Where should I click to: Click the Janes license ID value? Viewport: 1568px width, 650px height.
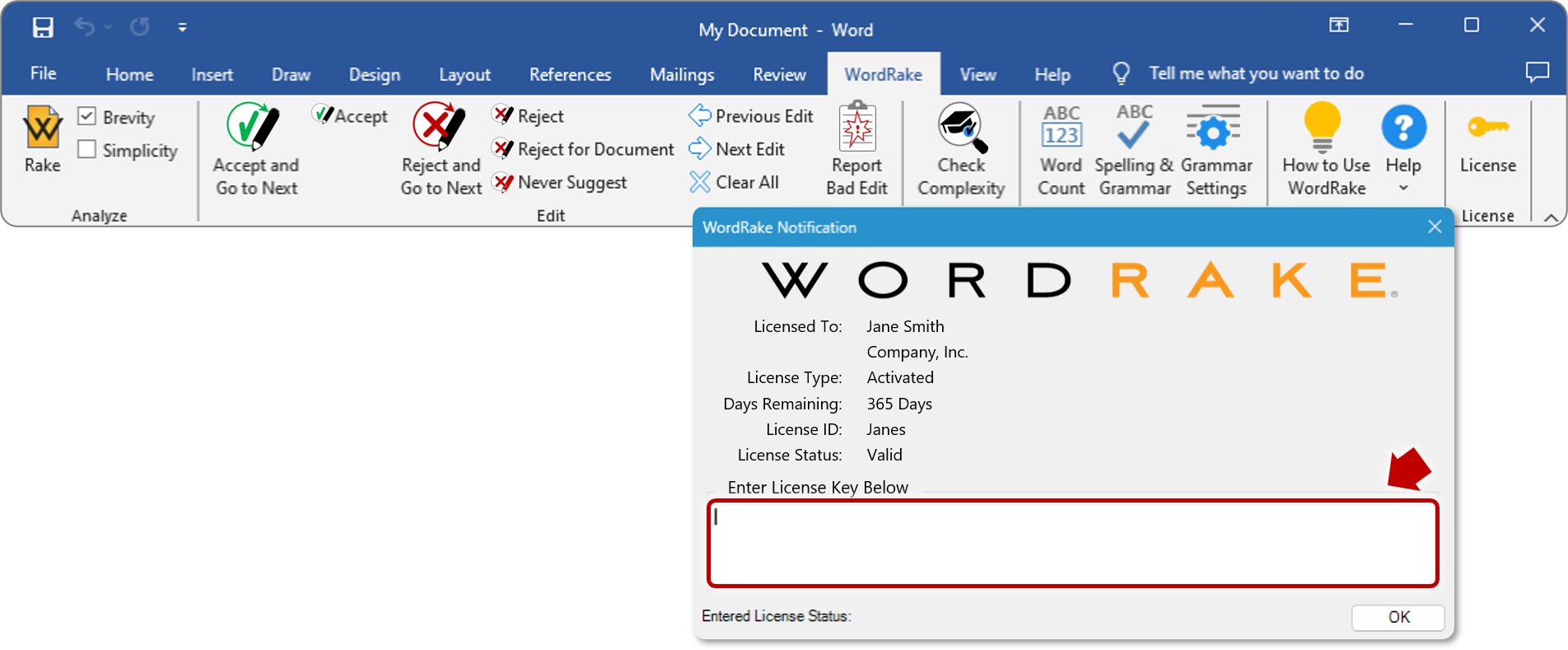click(x=886, y=429)
